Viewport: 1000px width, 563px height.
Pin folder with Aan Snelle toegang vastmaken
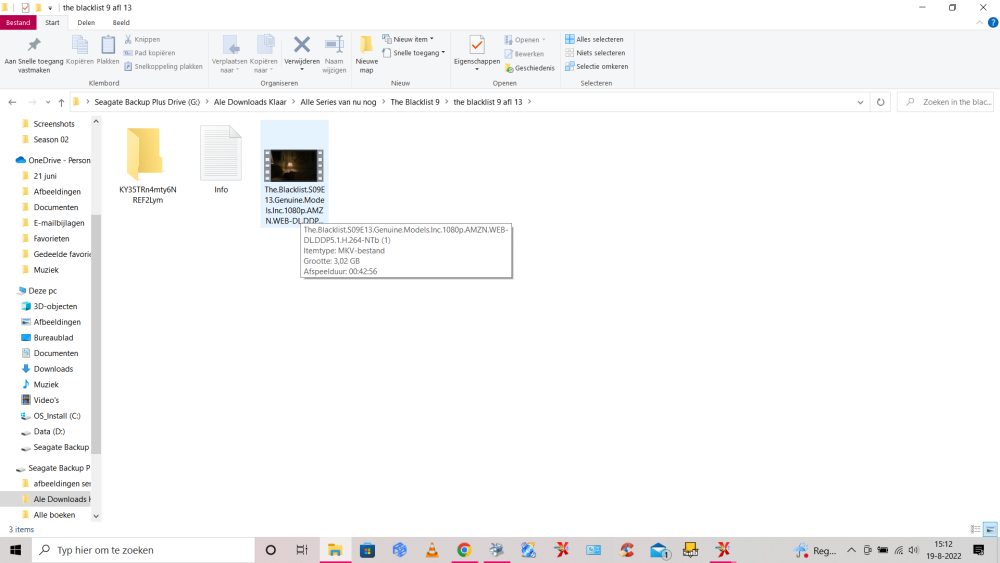point(34,52)
